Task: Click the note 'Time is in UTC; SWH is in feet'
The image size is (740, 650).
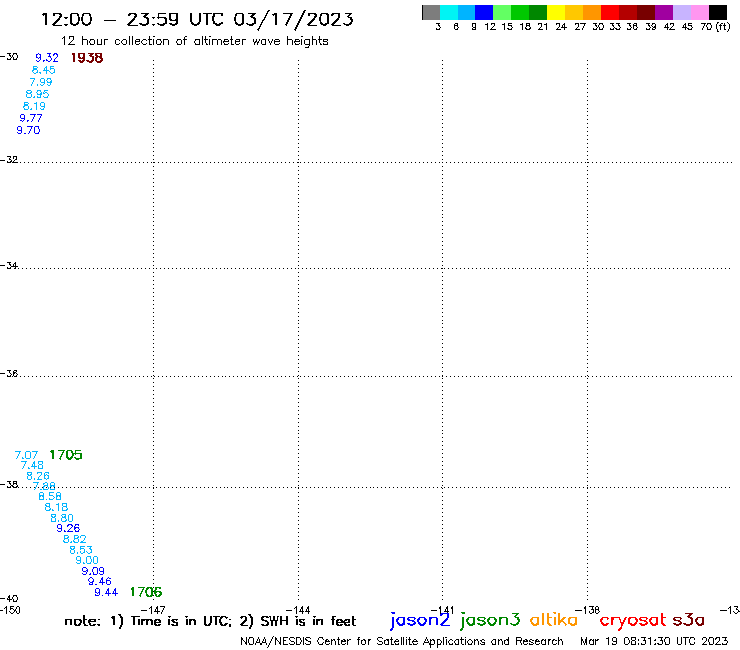Action: point(210,621)
